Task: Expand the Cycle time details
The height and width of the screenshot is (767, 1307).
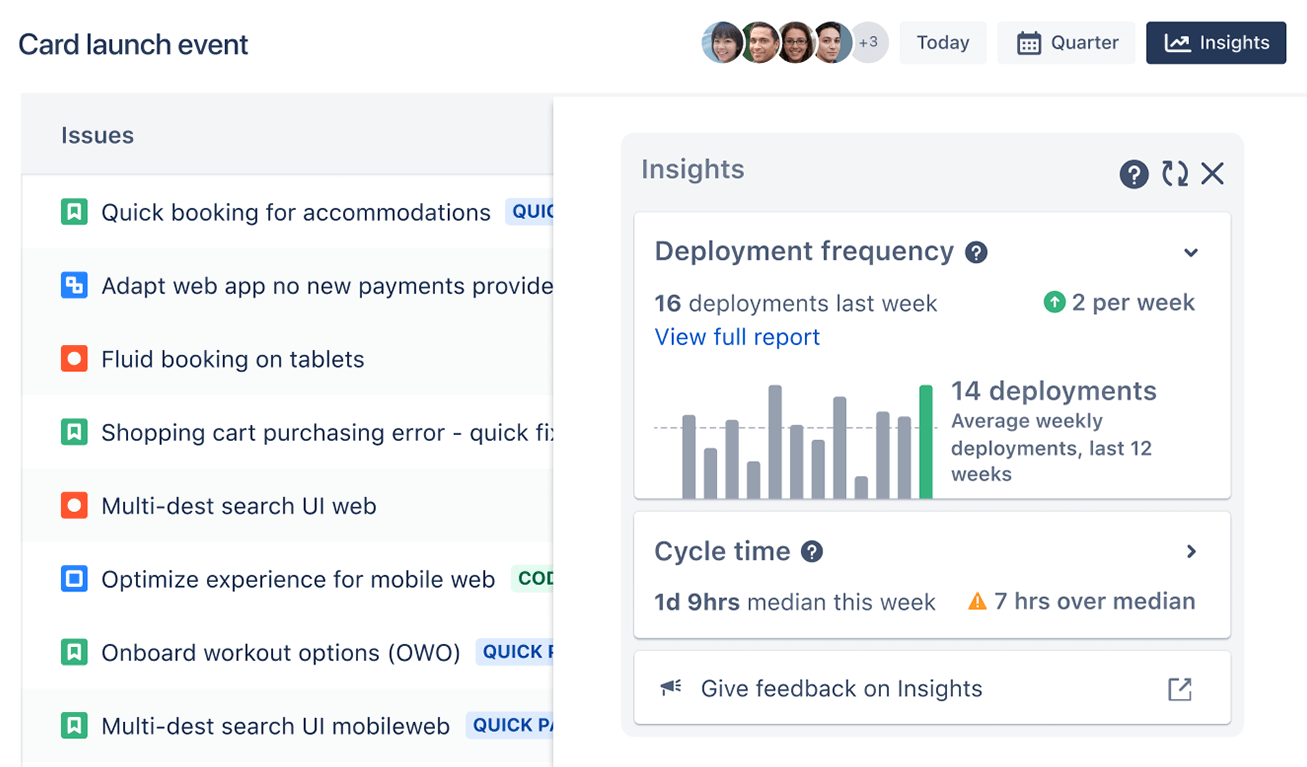Action: 1192,551
